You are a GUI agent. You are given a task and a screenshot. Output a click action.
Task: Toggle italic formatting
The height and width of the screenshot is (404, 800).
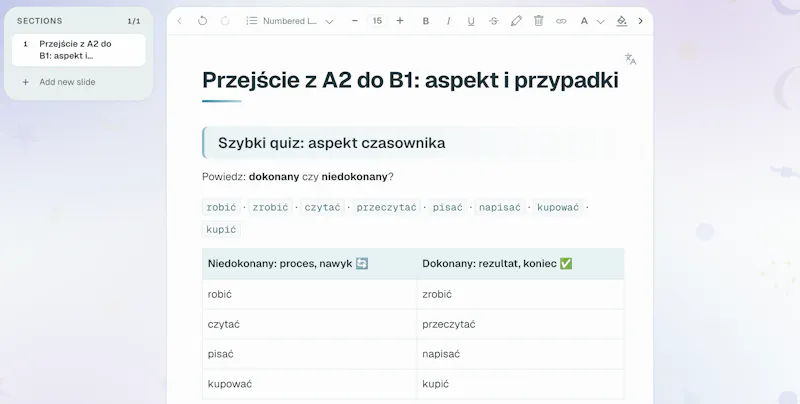point(448,21)
